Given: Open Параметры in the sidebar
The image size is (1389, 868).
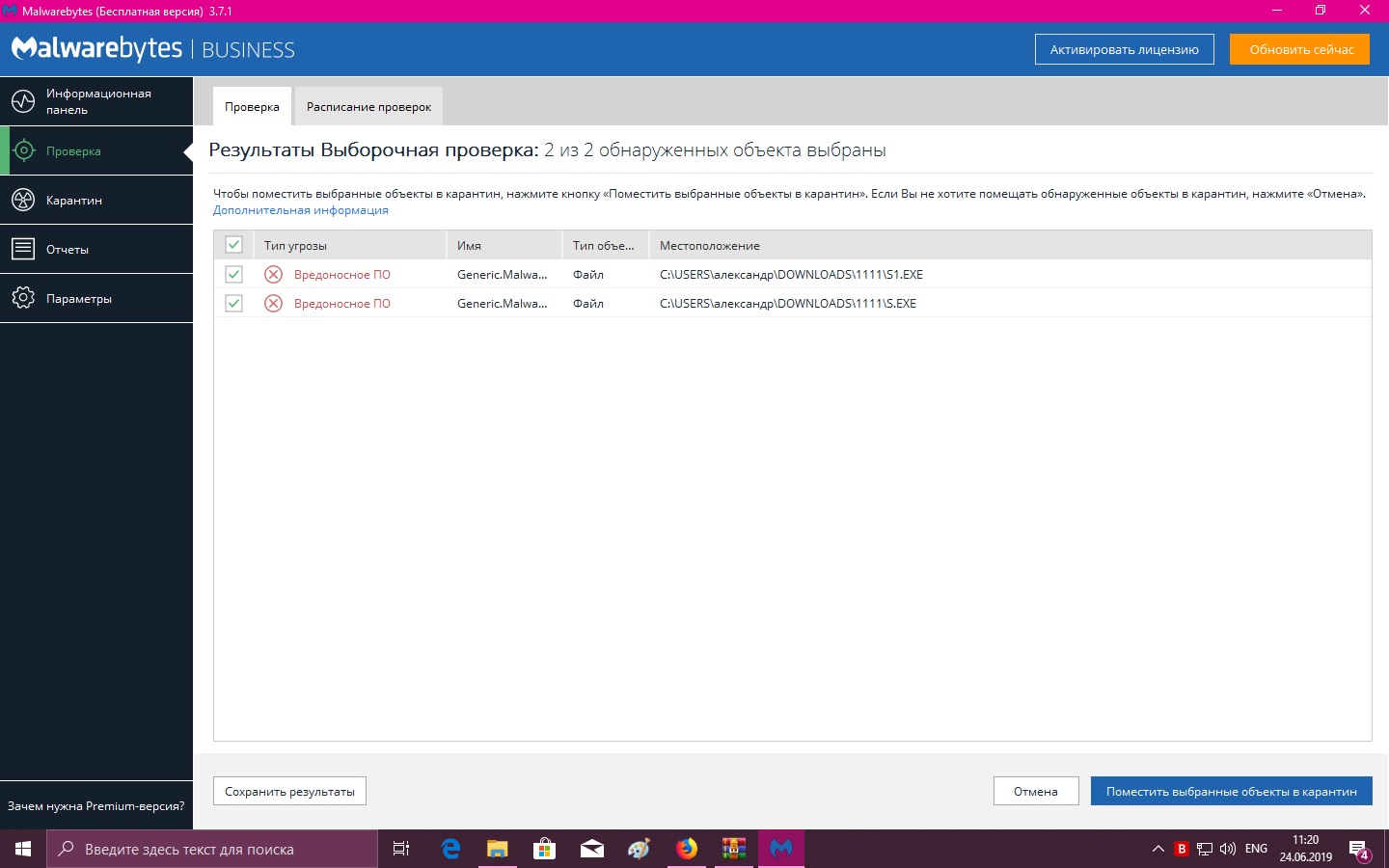Looking at the screenshot, I should [96, 298].
